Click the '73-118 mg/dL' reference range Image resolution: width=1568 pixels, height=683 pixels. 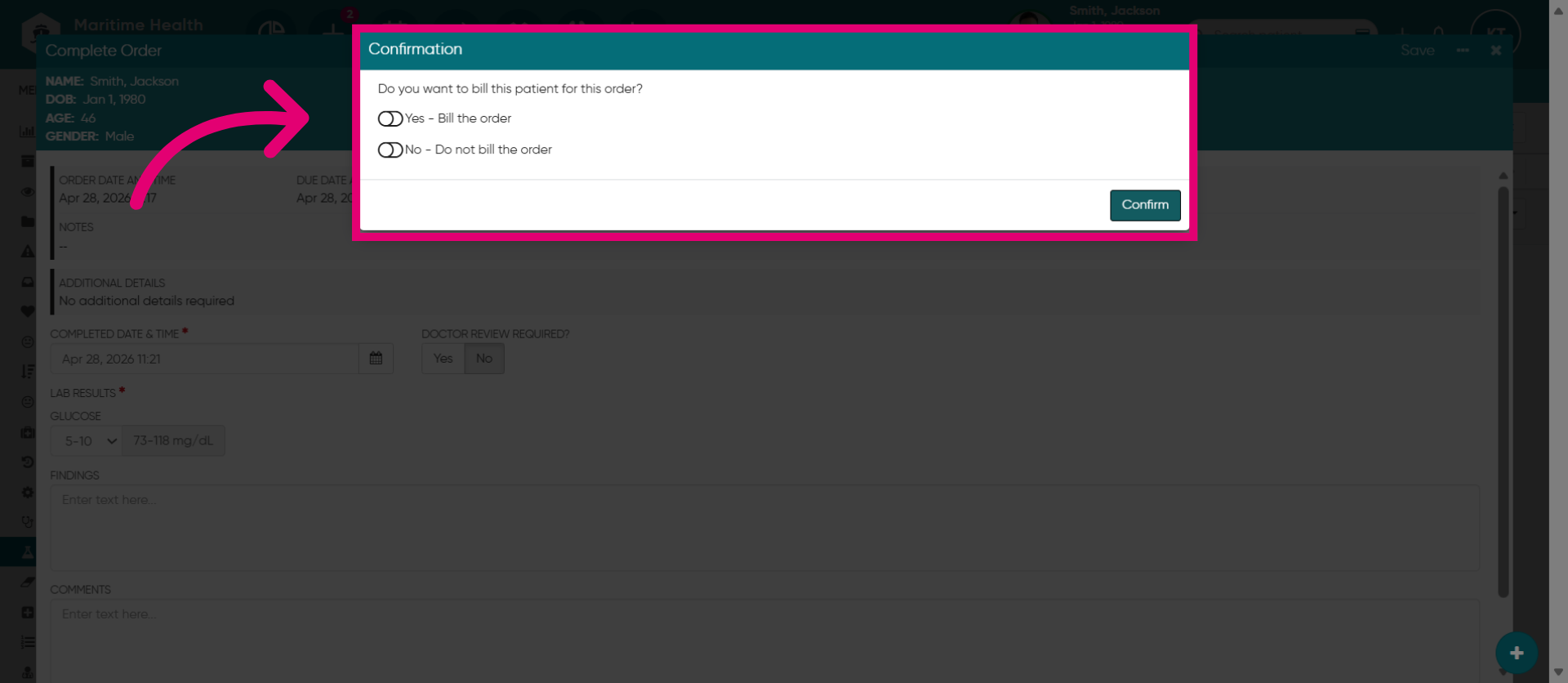tap(173, 441)
